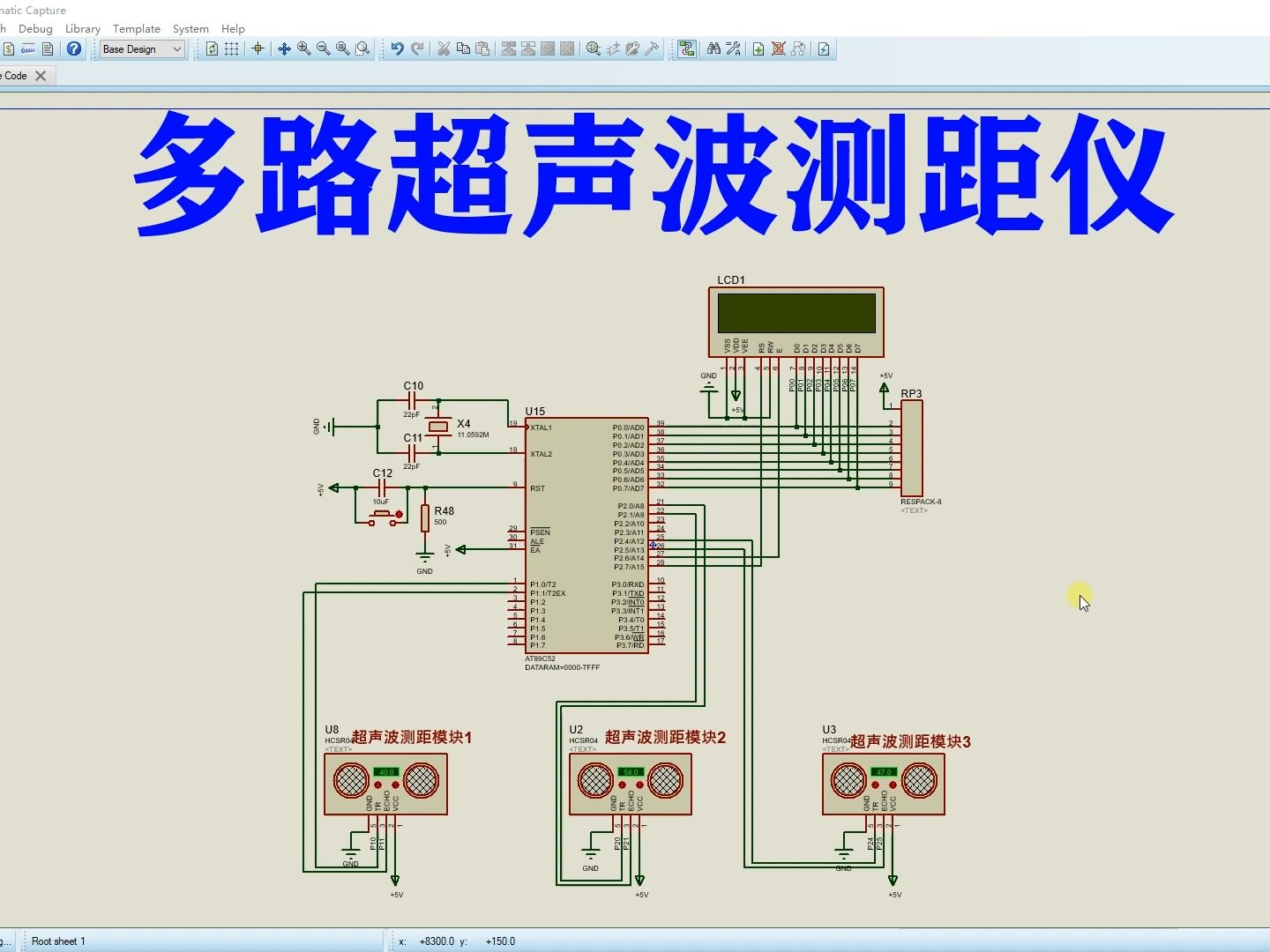This screenshot has width=1270, height=952.
Task: Click the Cut scissors icon
Action: 444,49
